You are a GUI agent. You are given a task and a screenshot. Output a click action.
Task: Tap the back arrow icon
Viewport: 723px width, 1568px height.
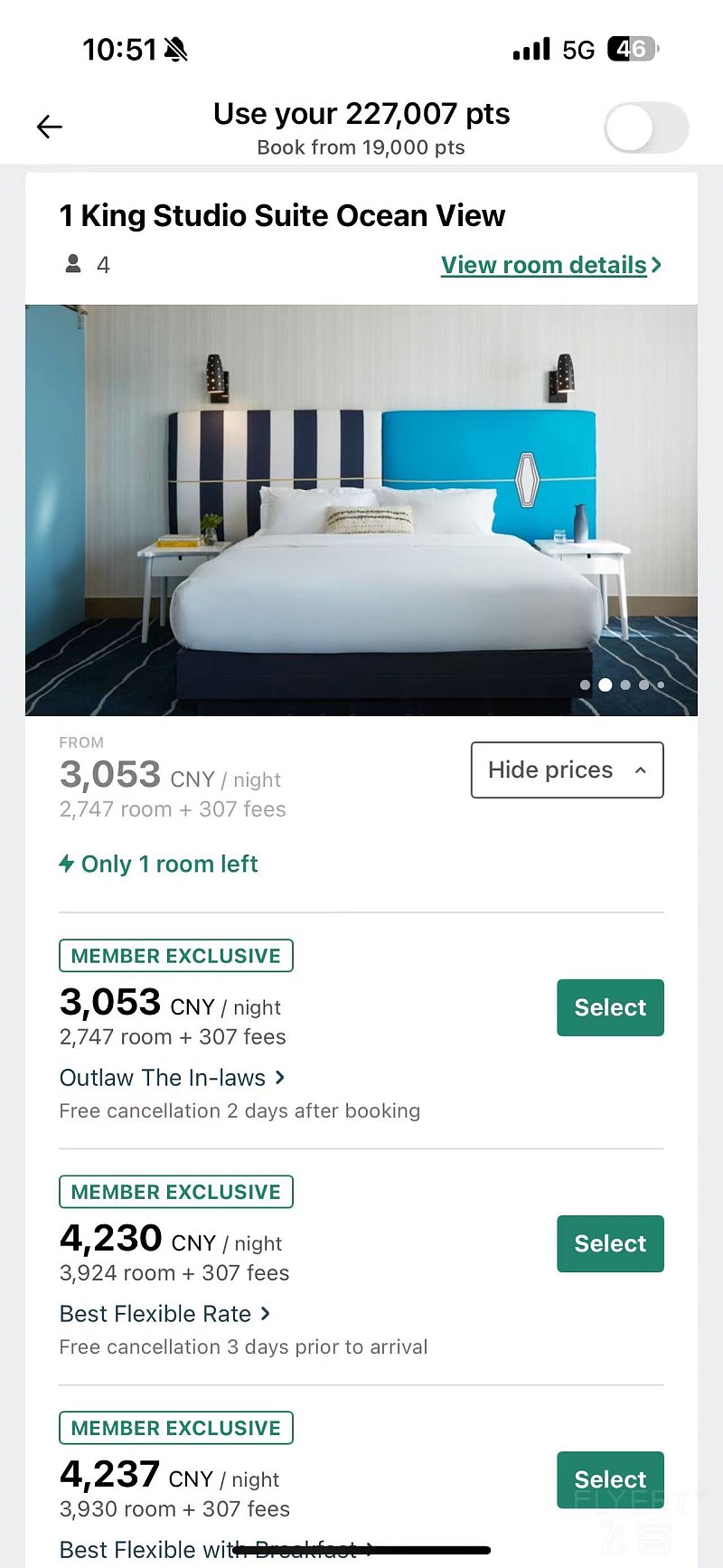(x=50, y=128)
